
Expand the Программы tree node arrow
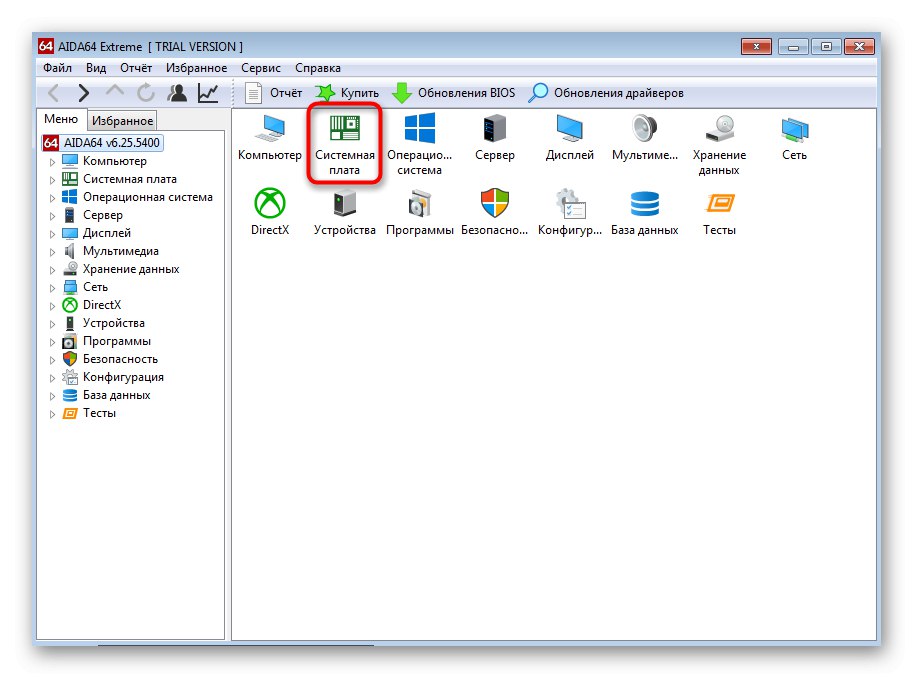[x=52, y=342]
